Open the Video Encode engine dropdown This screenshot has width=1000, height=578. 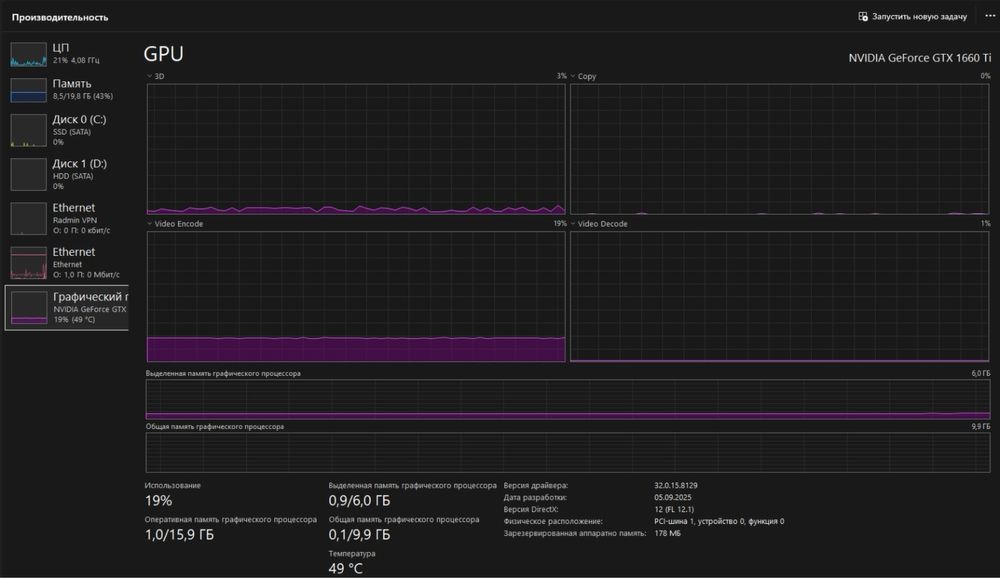click(150, 224)
